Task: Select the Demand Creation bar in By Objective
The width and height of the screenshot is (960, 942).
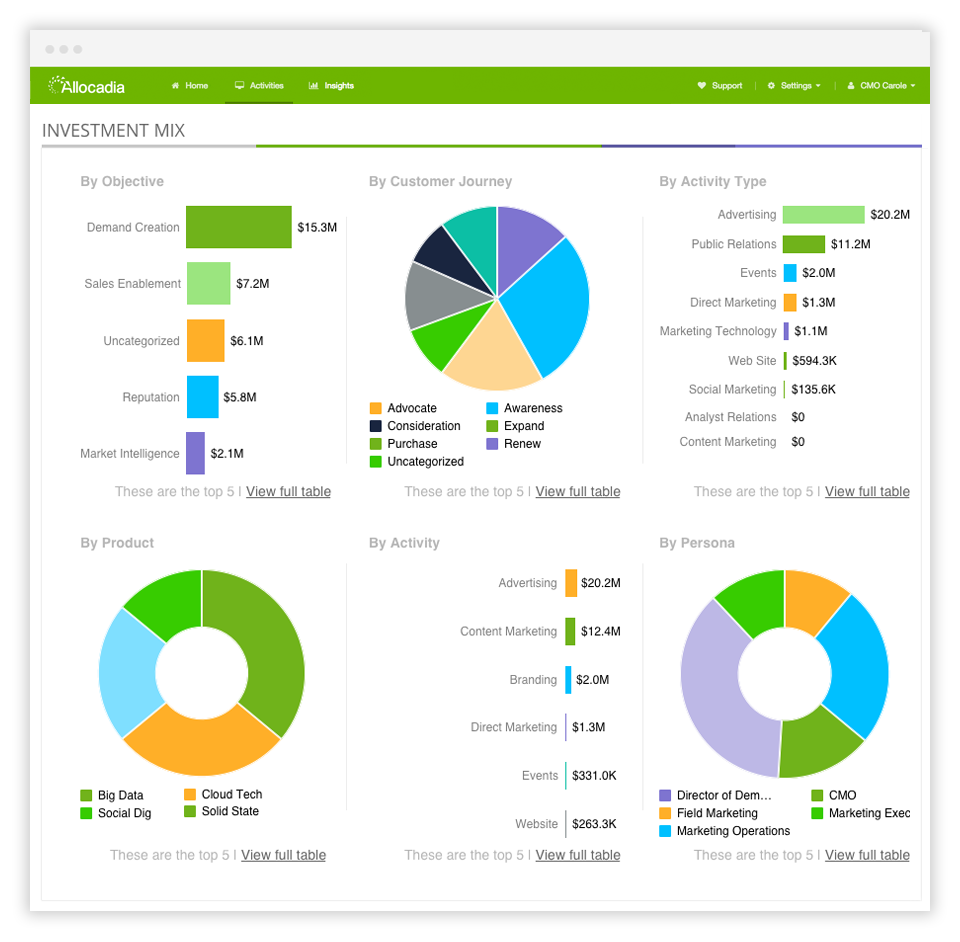Action: 238,227
